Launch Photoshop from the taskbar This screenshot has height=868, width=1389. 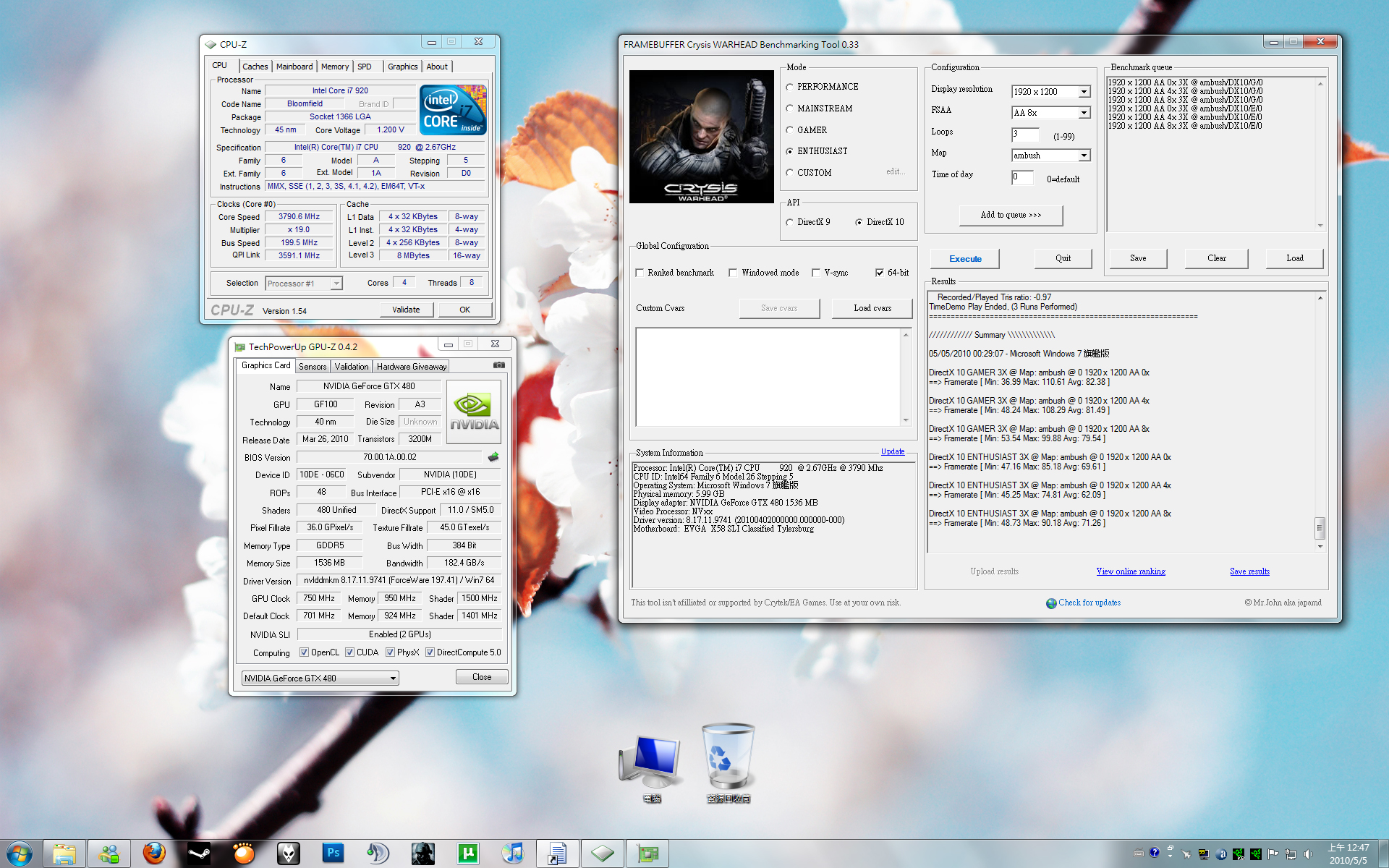pyautogui.click(x=334, y=854)
